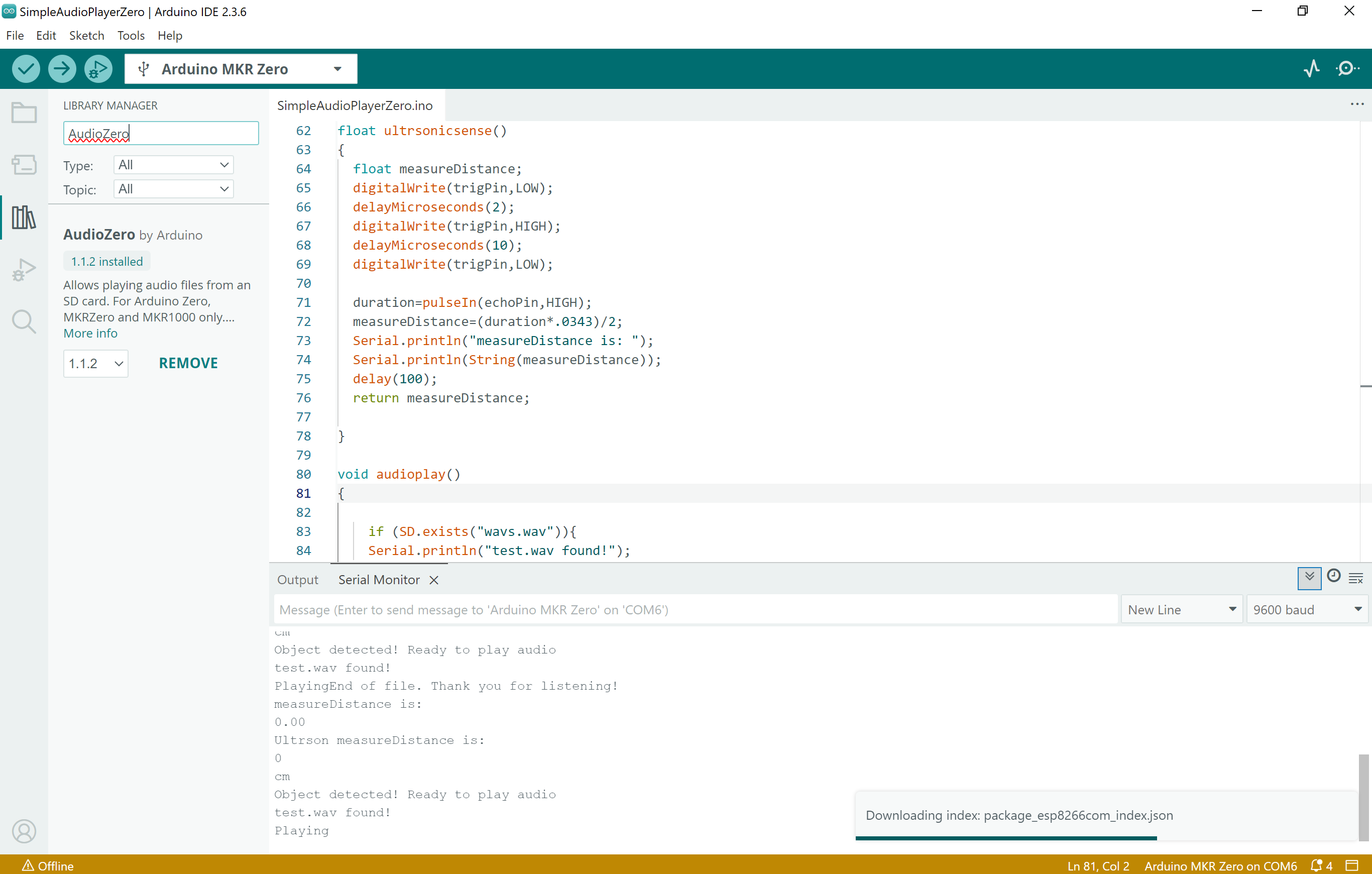
Task: Click the Upload arrow button
Action: tap(62, 69)
